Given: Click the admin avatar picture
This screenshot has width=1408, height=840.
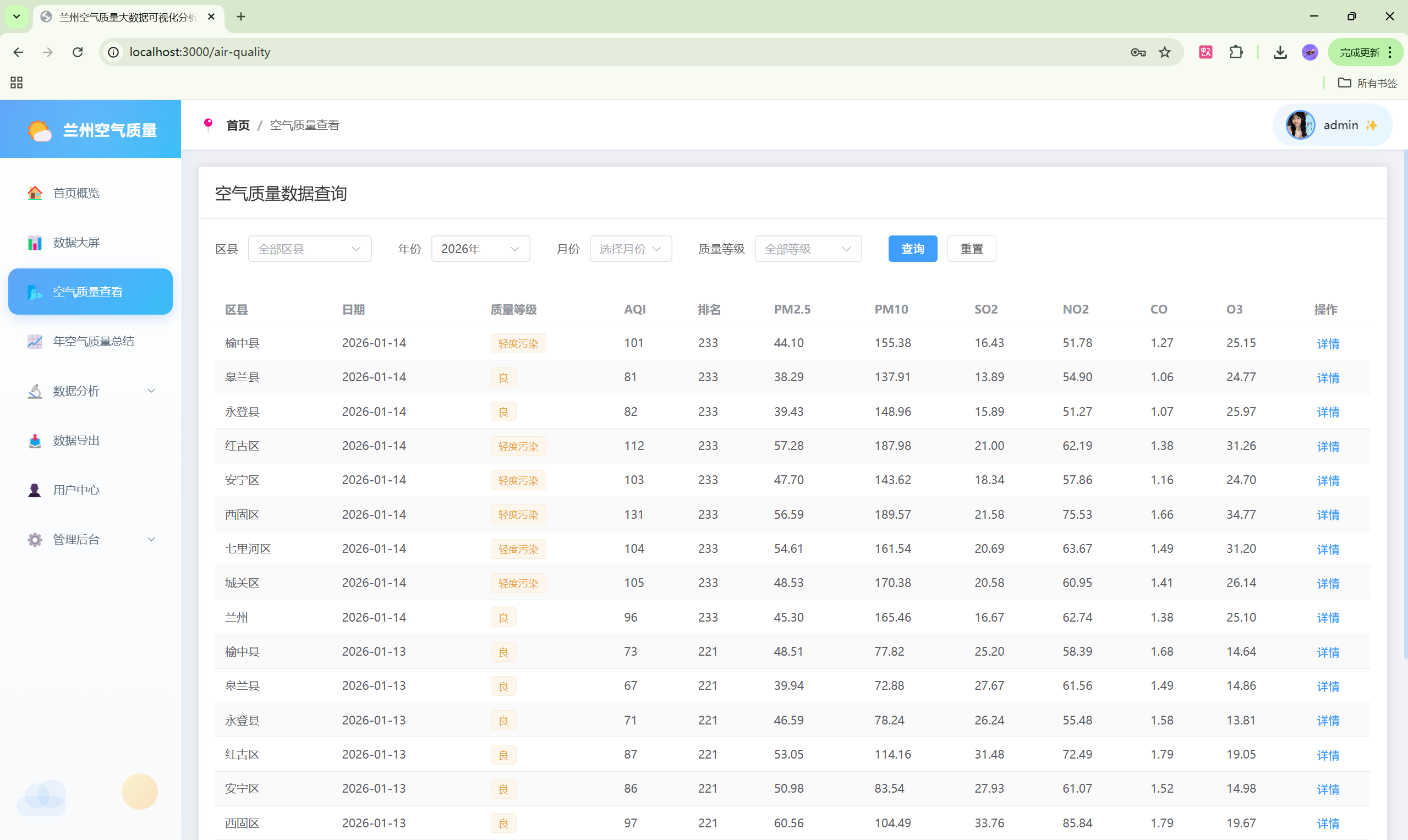Looking at the screenshot, I should (1300, 125).
